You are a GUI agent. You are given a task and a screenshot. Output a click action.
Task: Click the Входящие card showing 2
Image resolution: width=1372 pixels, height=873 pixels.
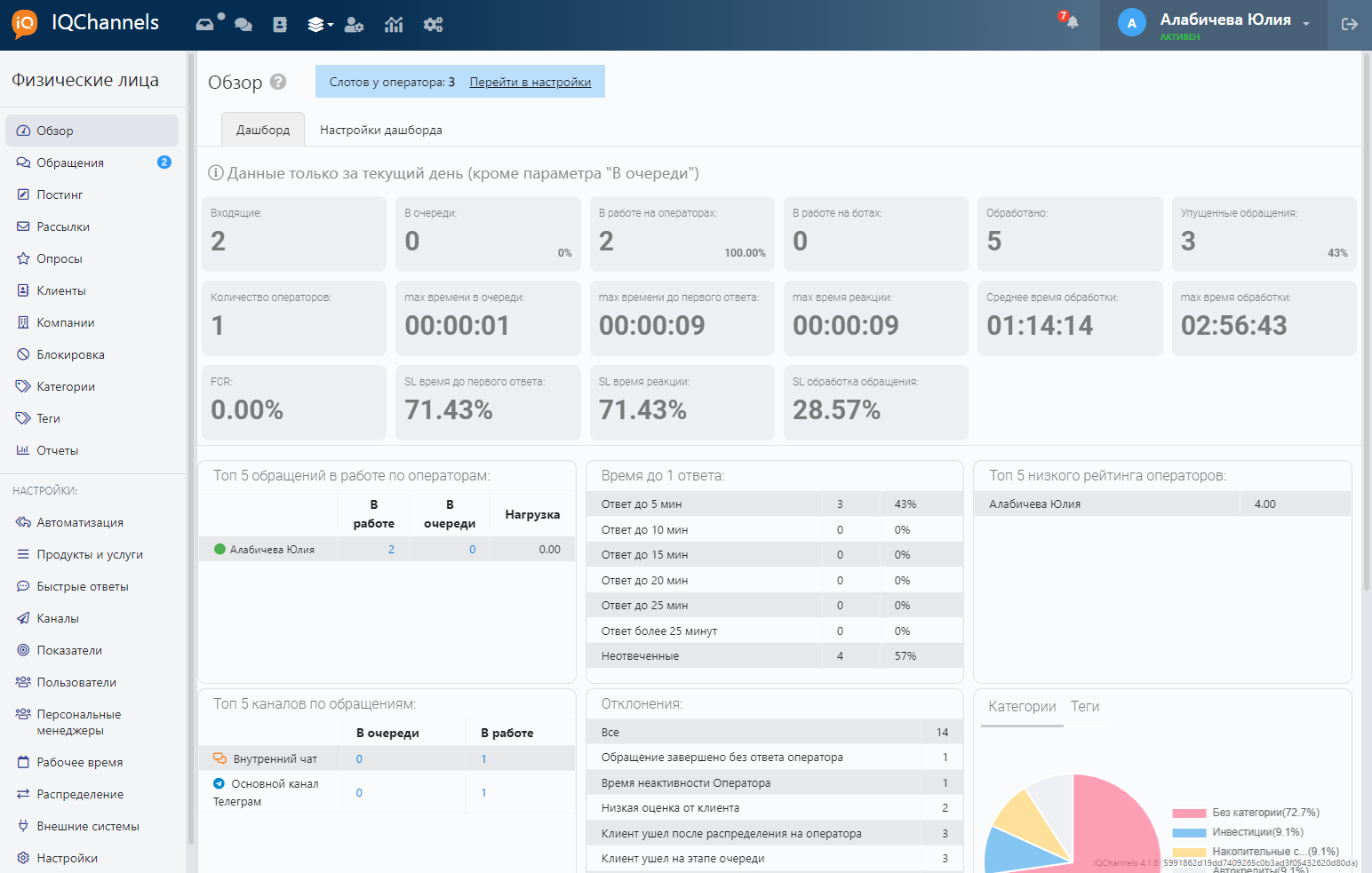(x=294, y=234)
